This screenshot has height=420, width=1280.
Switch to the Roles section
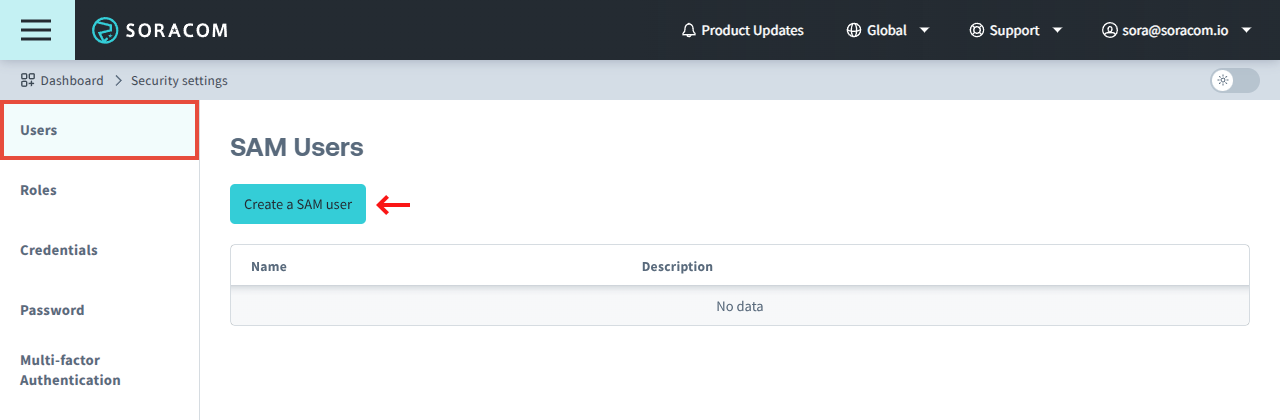(38, 190)
